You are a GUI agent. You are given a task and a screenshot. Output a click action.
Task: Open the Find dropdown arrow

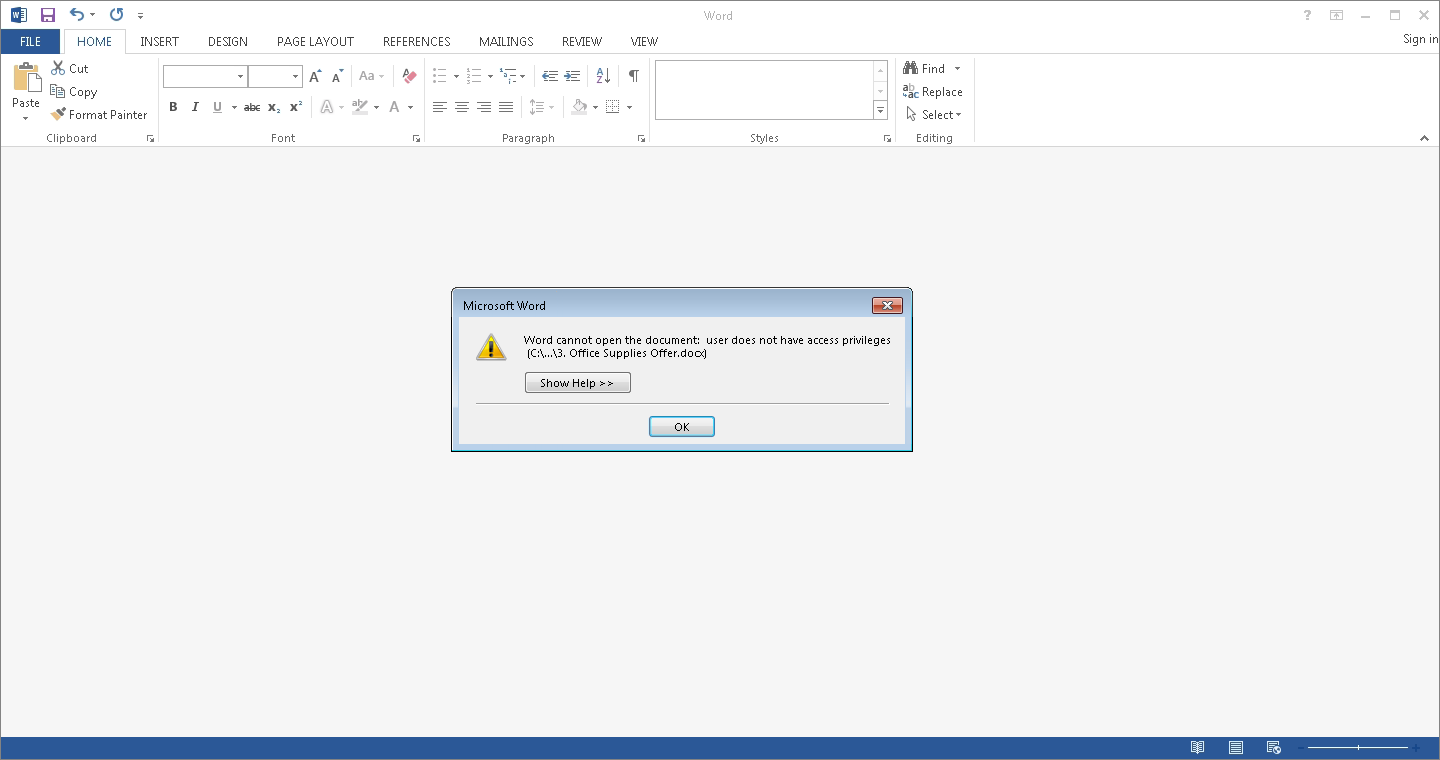point(957,68)
